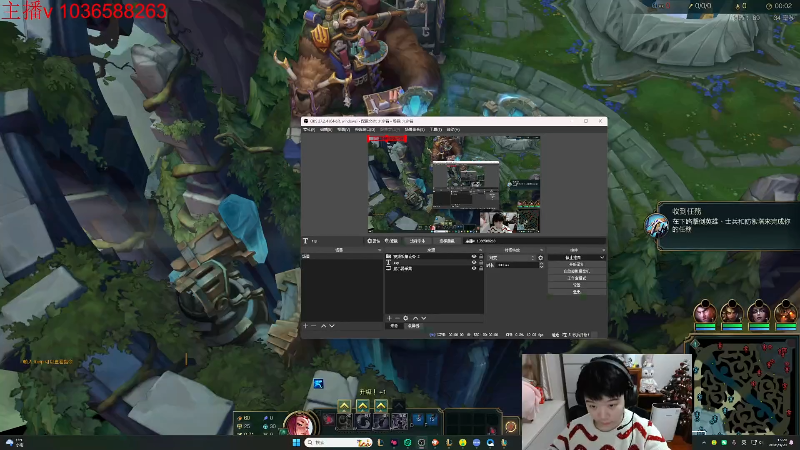Image resolution: width=800 pixels, height=450 pixels.
Task: Toggle visibility eye of the text source
Action: 473,262
